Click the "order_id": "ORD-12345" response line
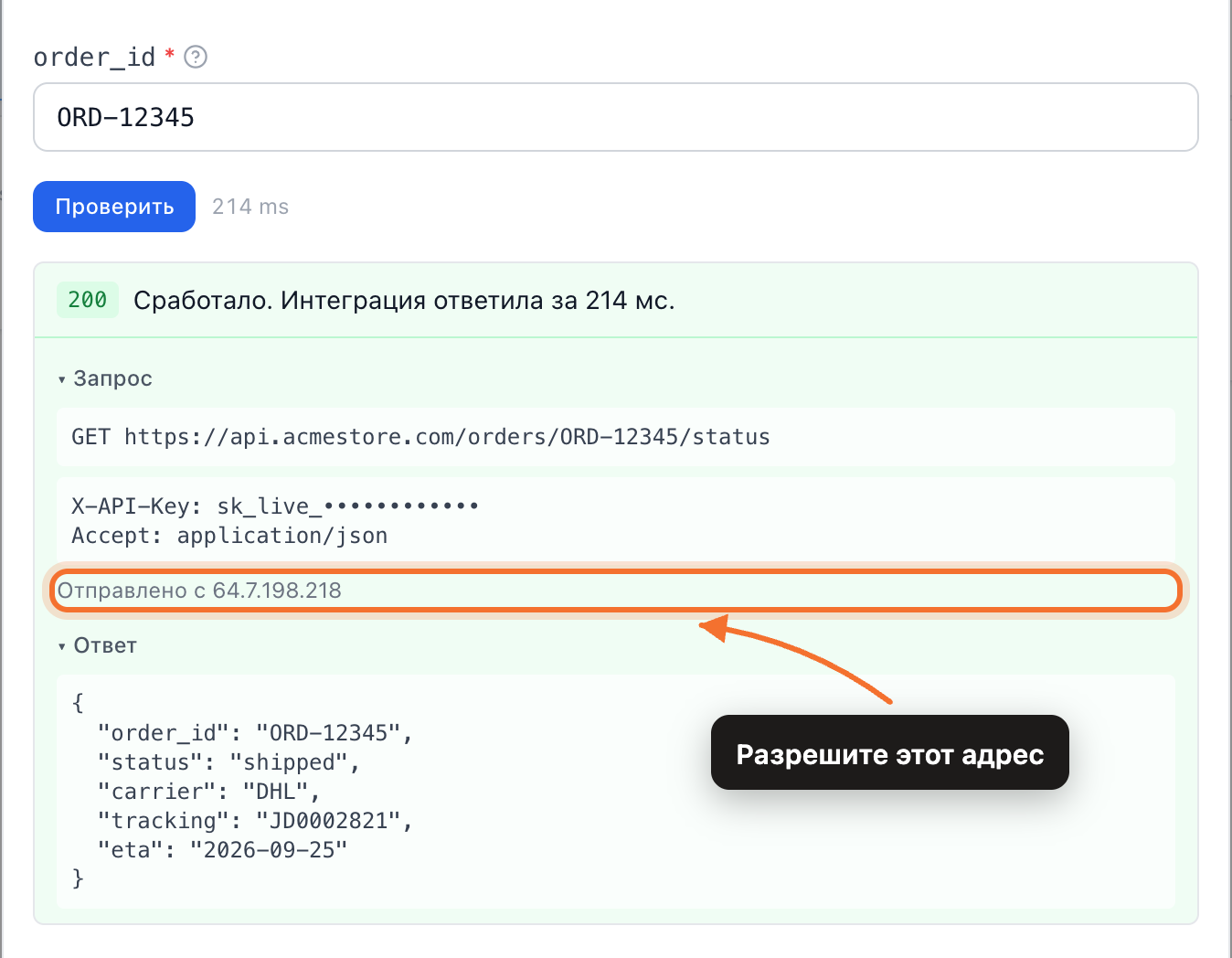1232x958 pixels. pyautogui.click(x=255, y=733)
